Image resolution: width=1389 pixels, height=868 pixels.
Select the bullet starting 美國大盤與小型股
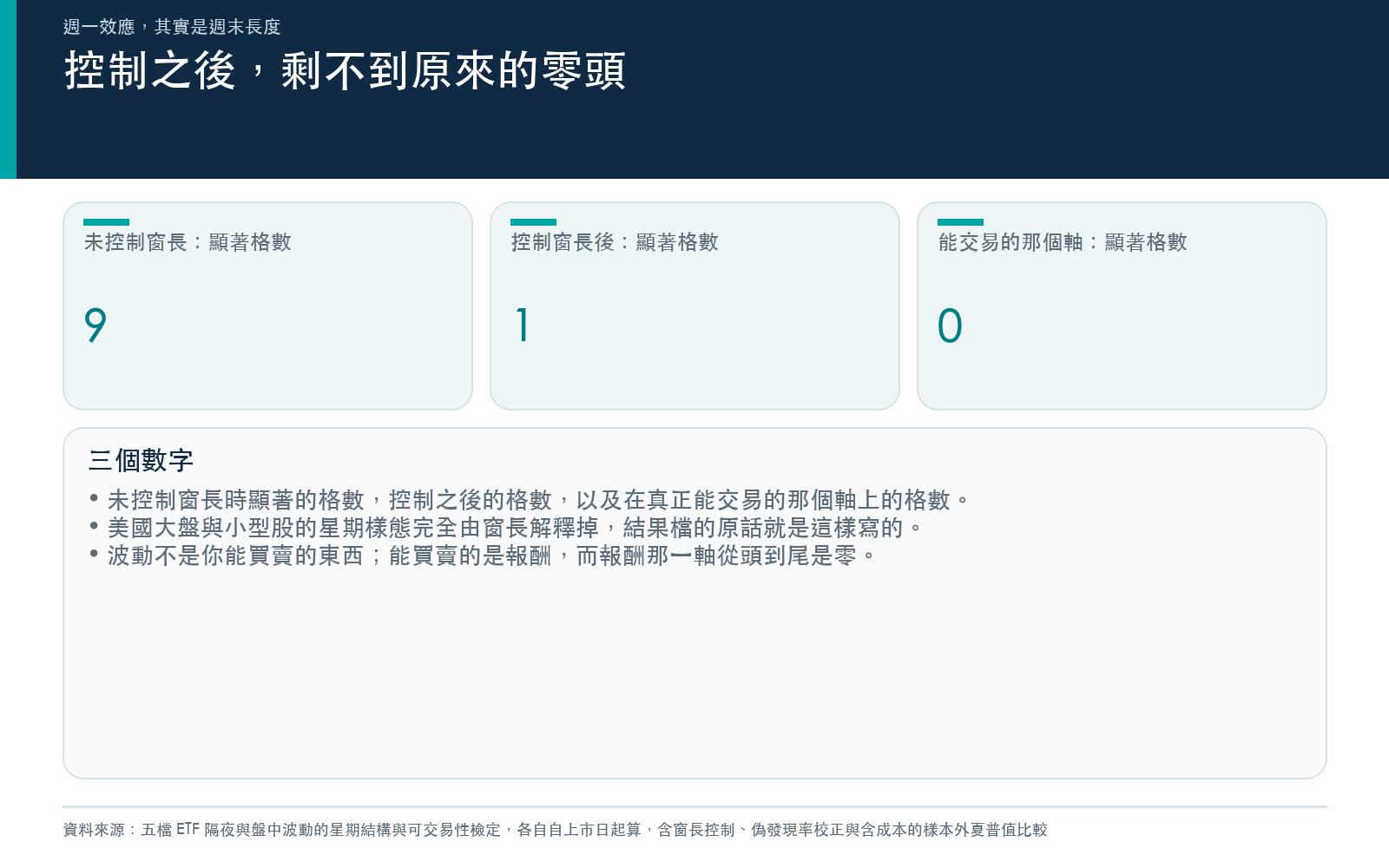pyautogui.click(x=506, y=528)
